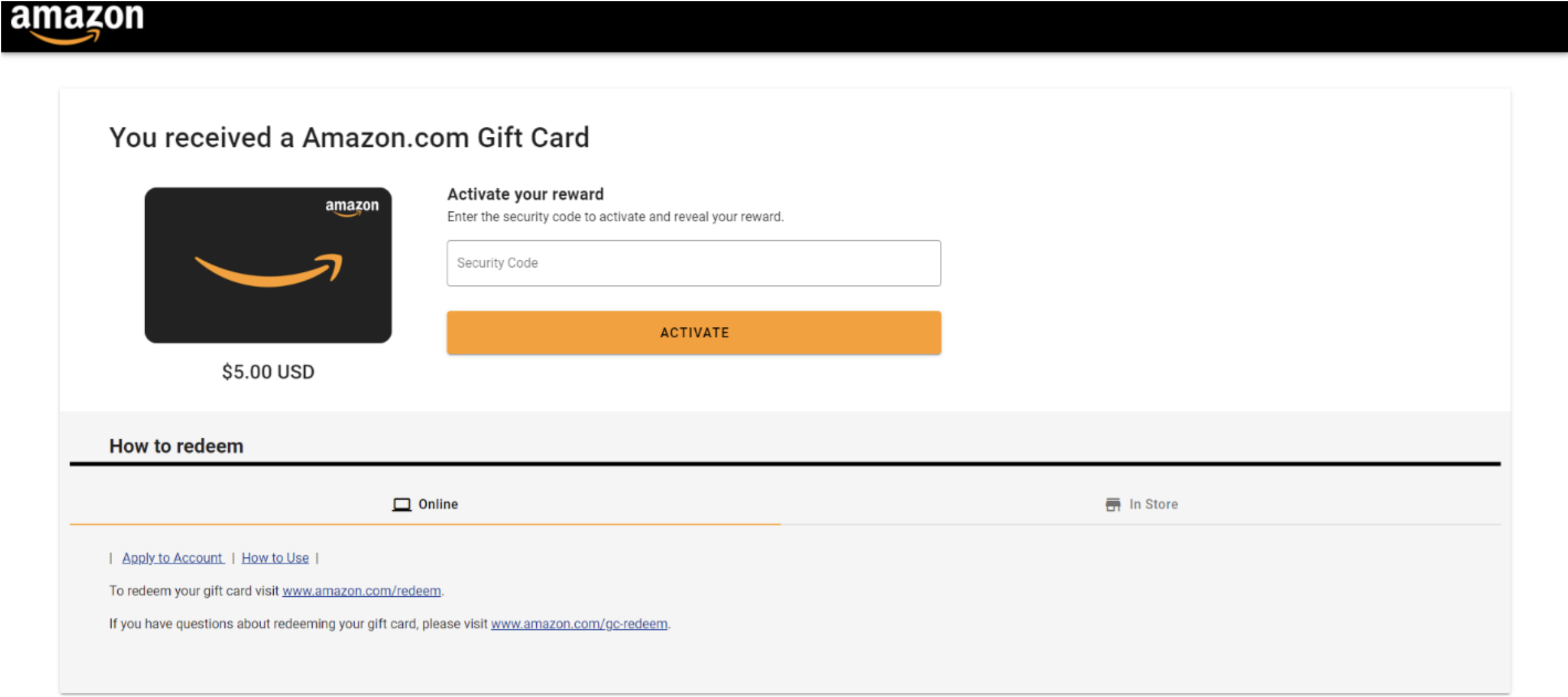The height and width of the screenshot is (697, 1568).
Task: Click the You received a Gift Card title
Action: coord(349,138)
